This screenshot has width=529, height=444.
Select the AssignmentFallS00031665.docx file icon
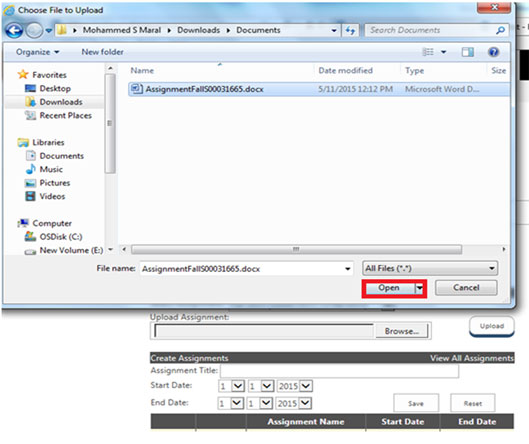pos(137,89)
